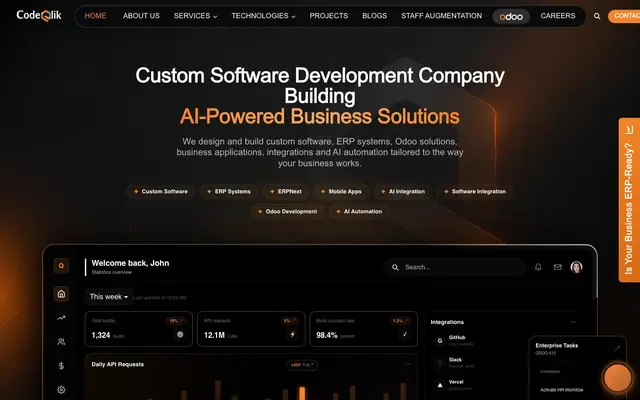Open the mail envelope icon
The width and height of the screenshot is (640, 400).
click(558, 267)
